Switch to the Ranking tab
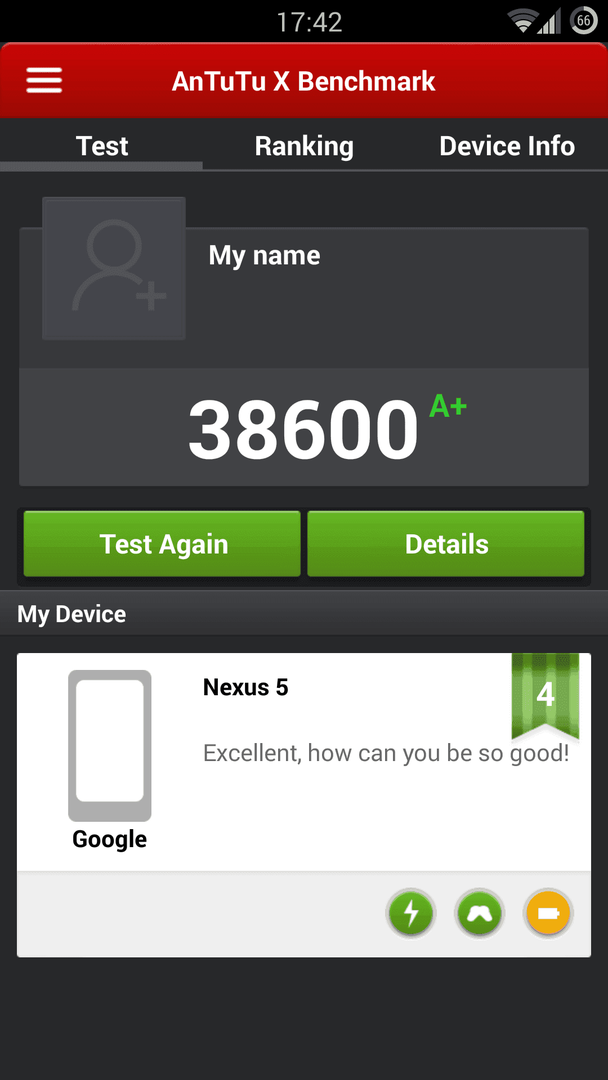608x1080 pixels. click(x=304, y=146)
